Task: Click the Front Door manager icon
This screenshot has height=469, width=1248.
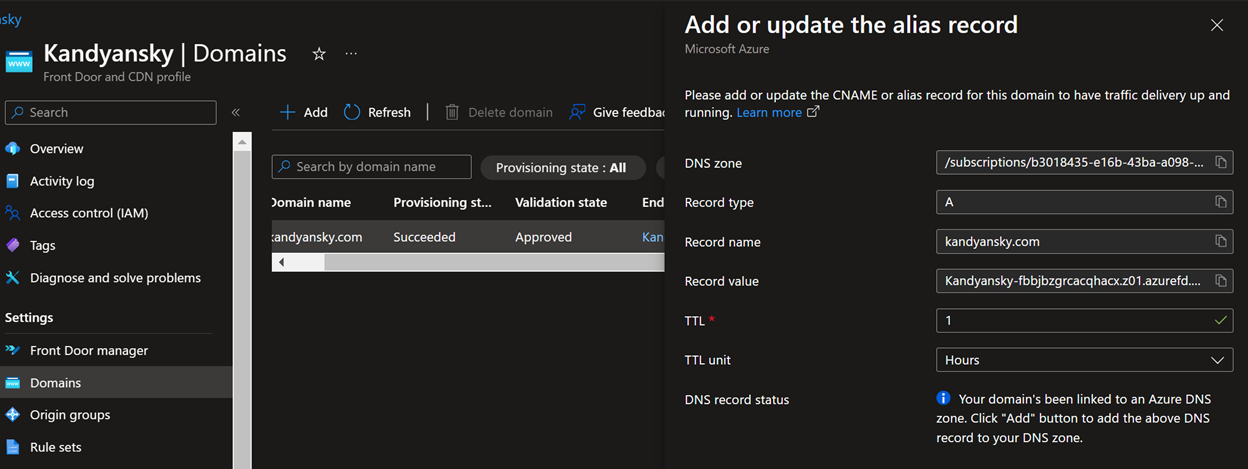Action: (x=13, y=350)
